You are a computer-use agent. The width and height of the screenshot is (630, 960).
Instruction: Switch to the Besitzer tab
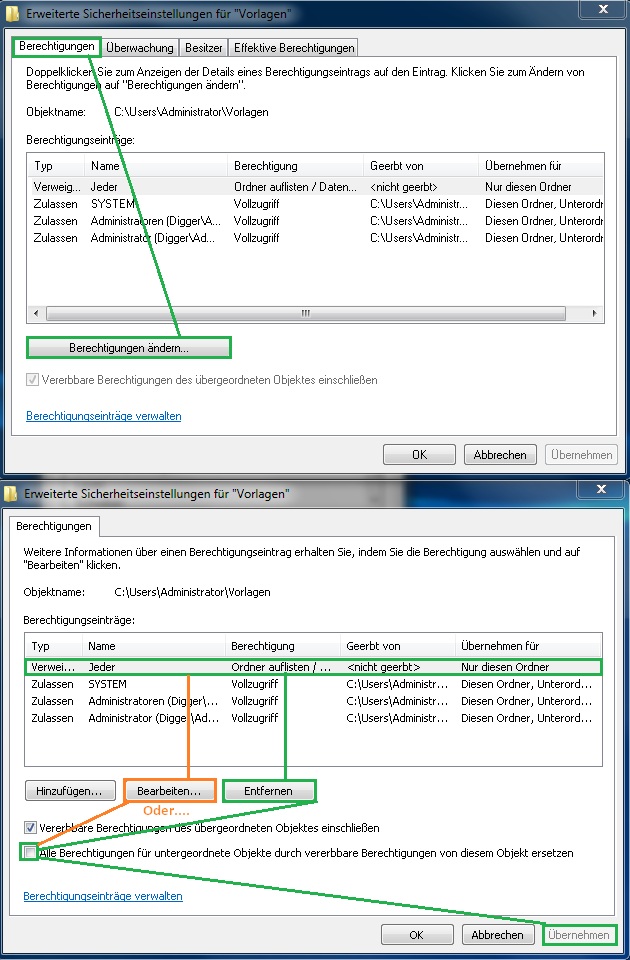click(x=203, y=48)
